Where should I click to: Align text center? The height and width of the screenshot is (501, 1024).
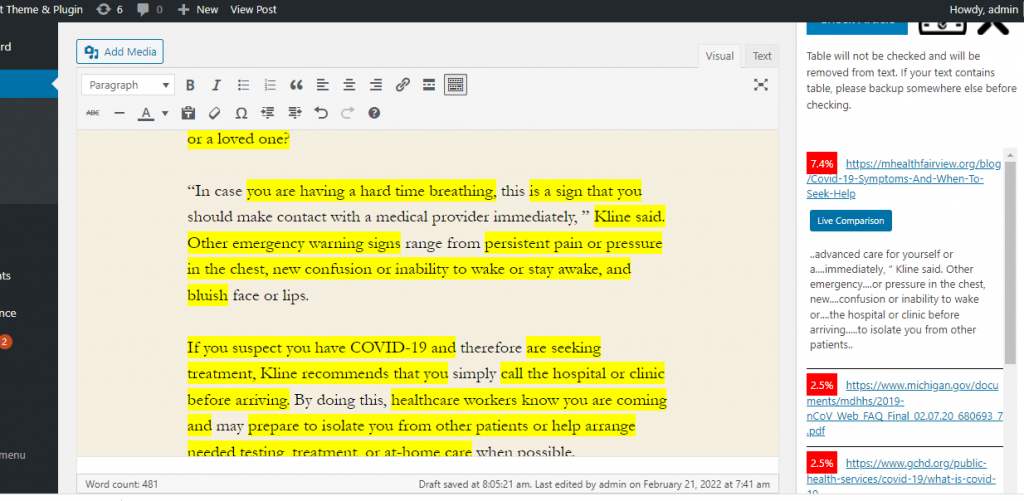(x=349, y=85)
